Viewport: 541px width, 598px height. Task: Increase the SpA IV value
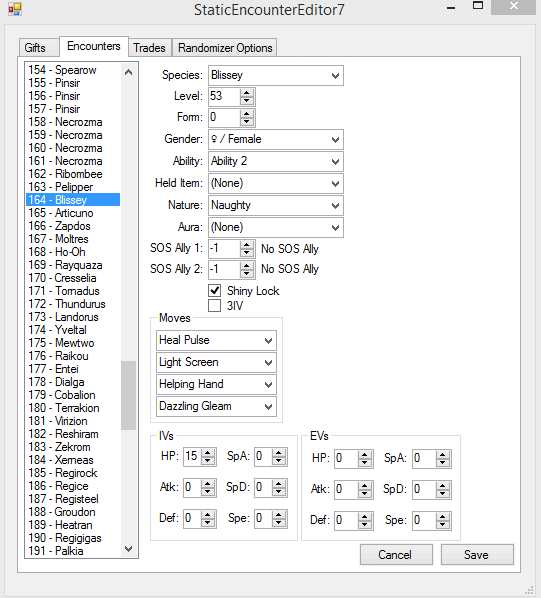pyautogui.click(x=279, y=453)
